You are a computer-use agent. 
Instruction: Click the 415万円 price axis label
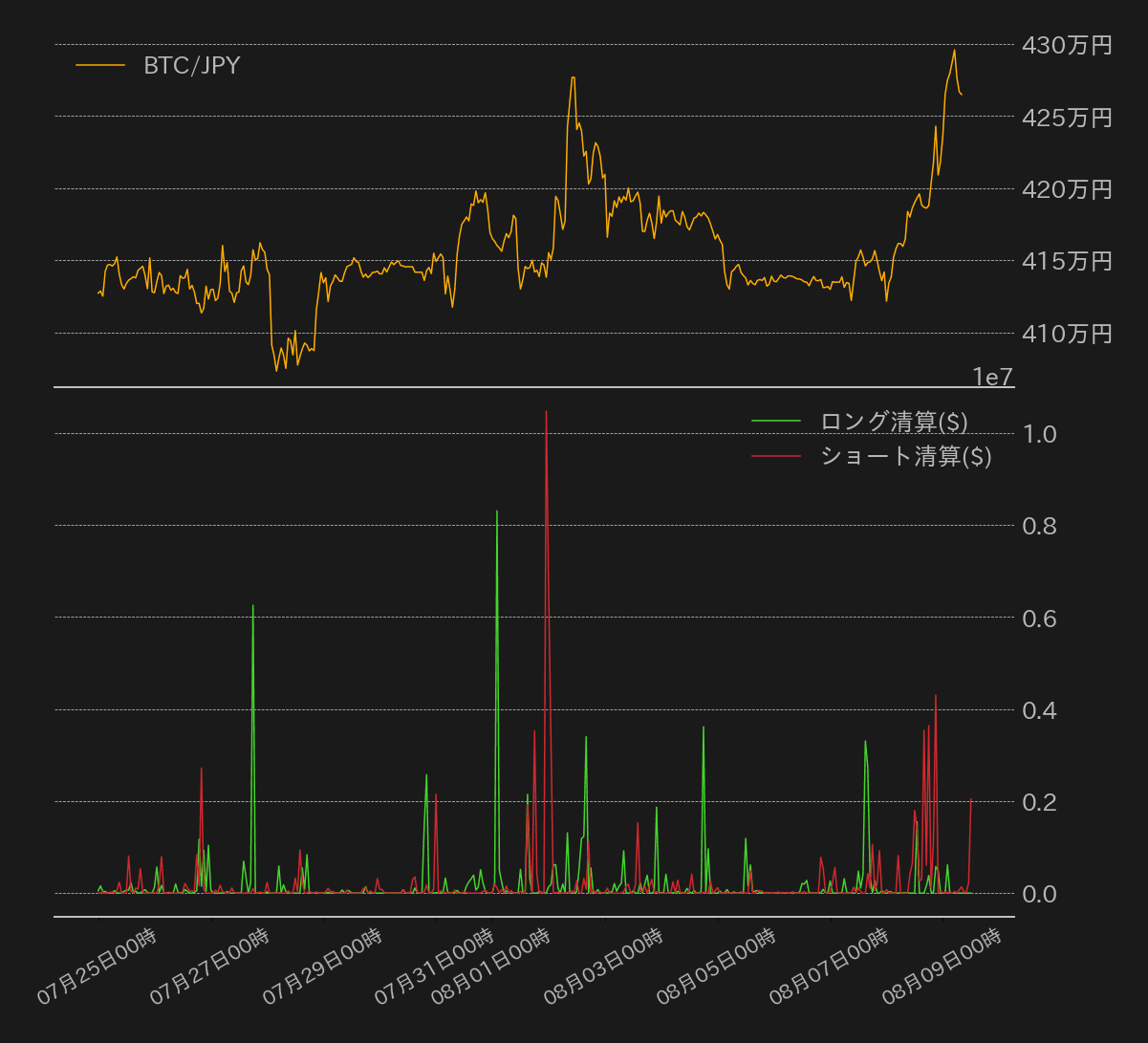point(1067,261)
